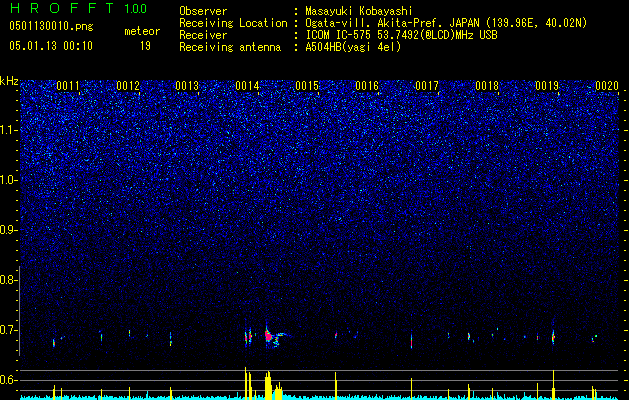Click the yellow power peak after 0019
629x400 pixels.
coord(553,384)
